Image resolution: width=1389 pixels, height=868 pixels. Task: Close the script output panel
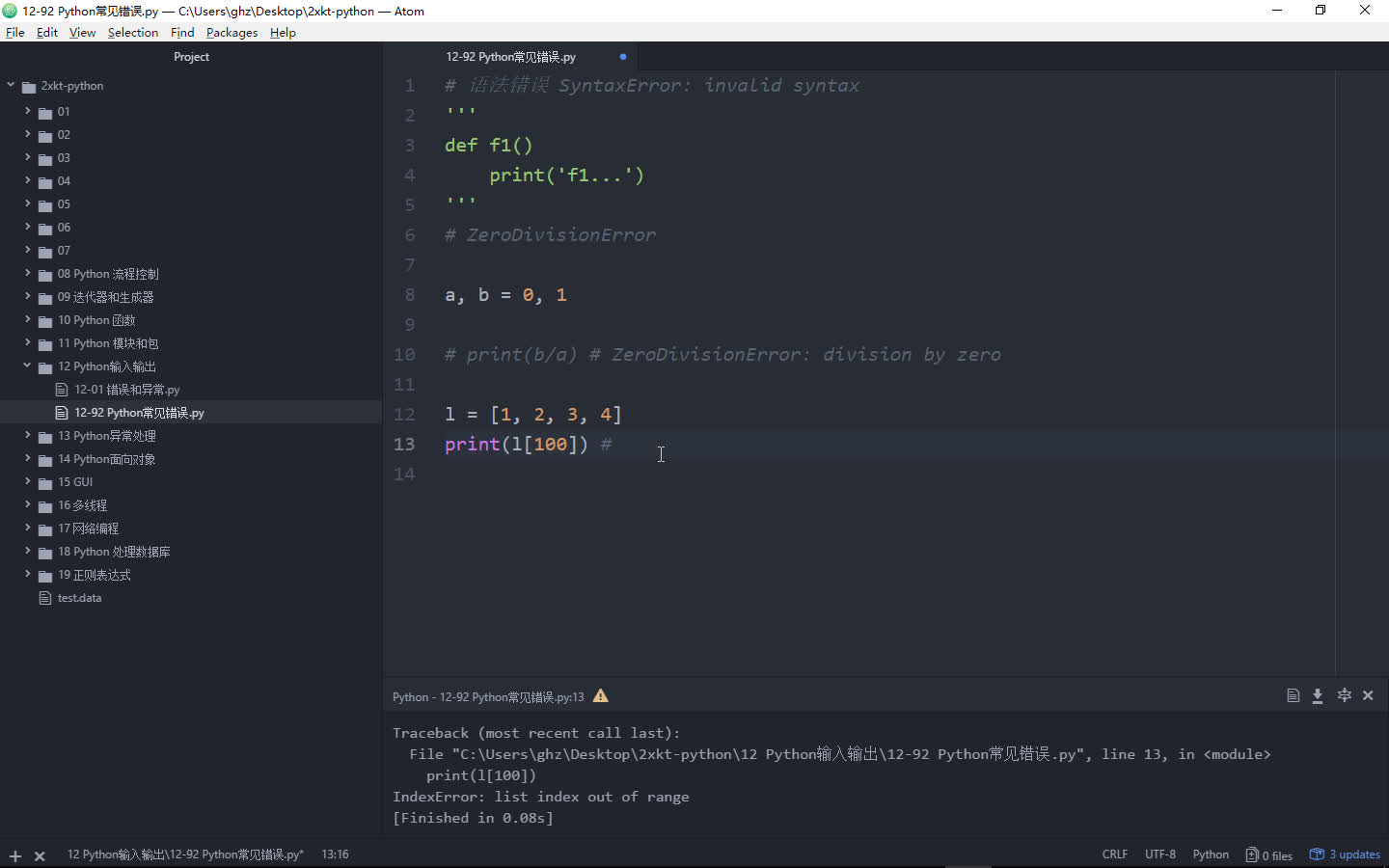tap(1368, 695)
